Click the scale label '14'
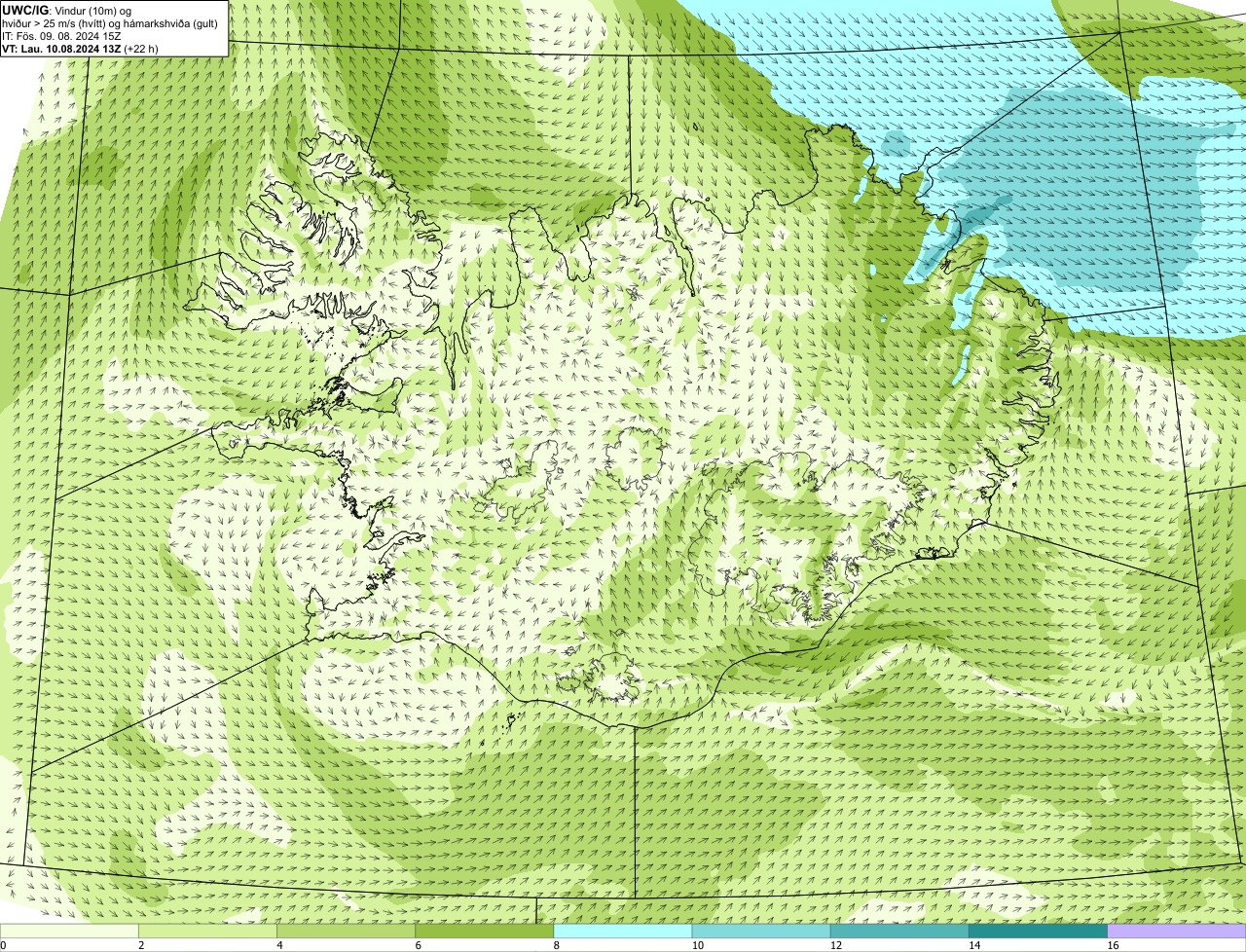Screen dimensions: 1246x952 [974, 945]
